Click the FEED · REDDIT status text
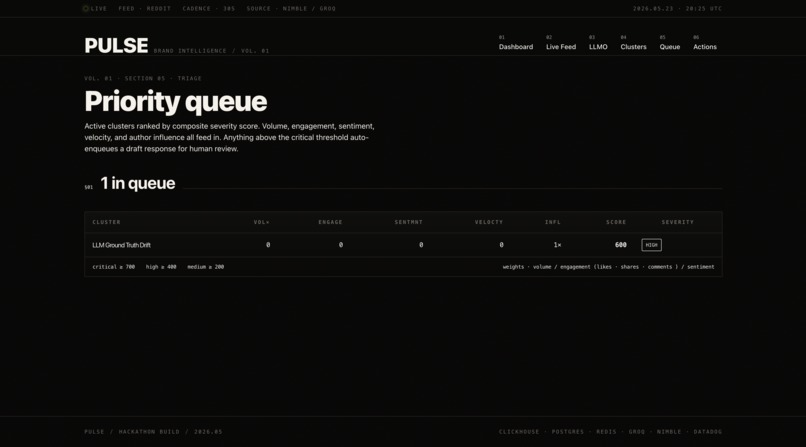806x447 pixels. click(144, 9)
